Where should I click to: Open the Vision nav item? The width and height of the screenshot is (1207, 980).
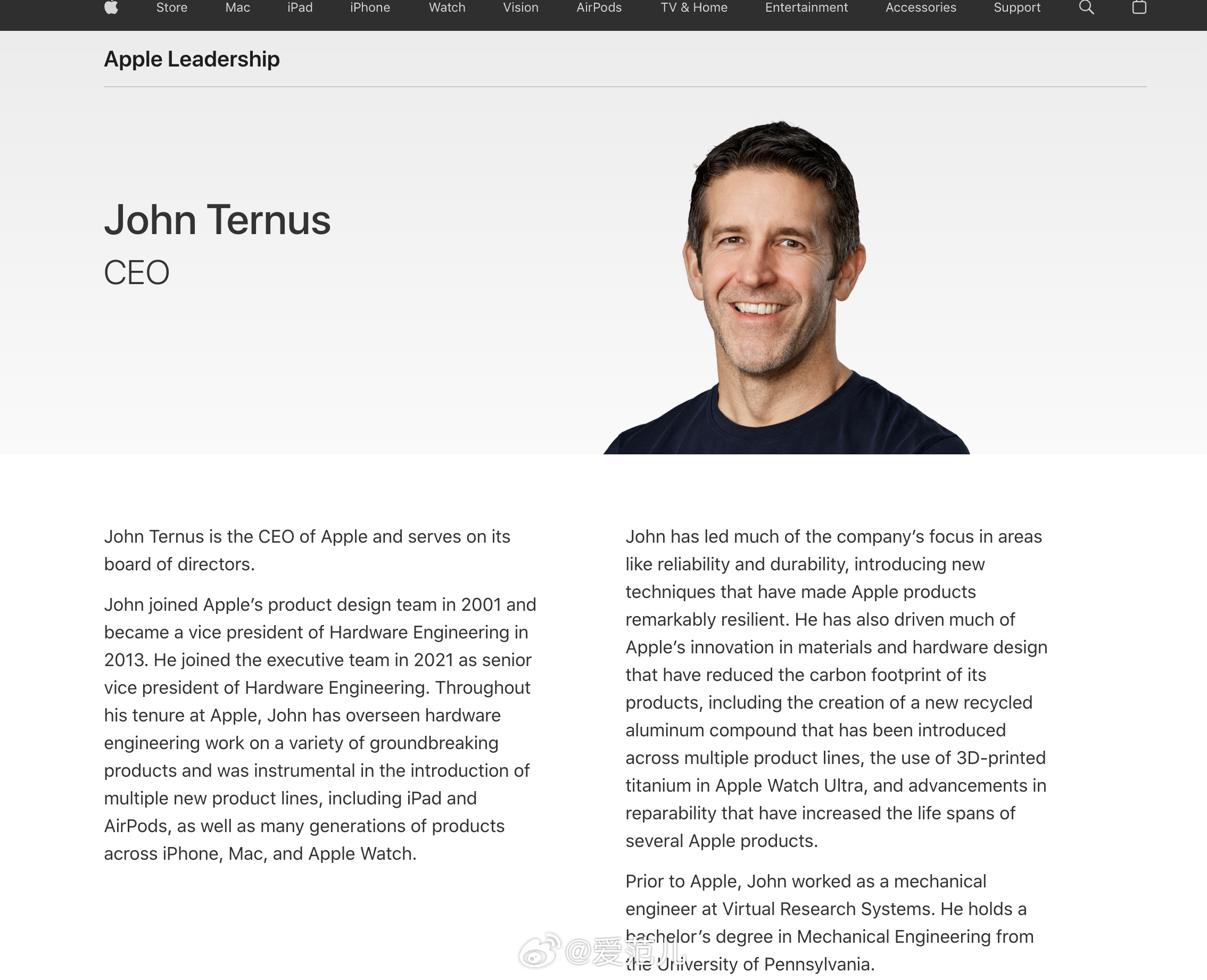[x=520, y=7]
